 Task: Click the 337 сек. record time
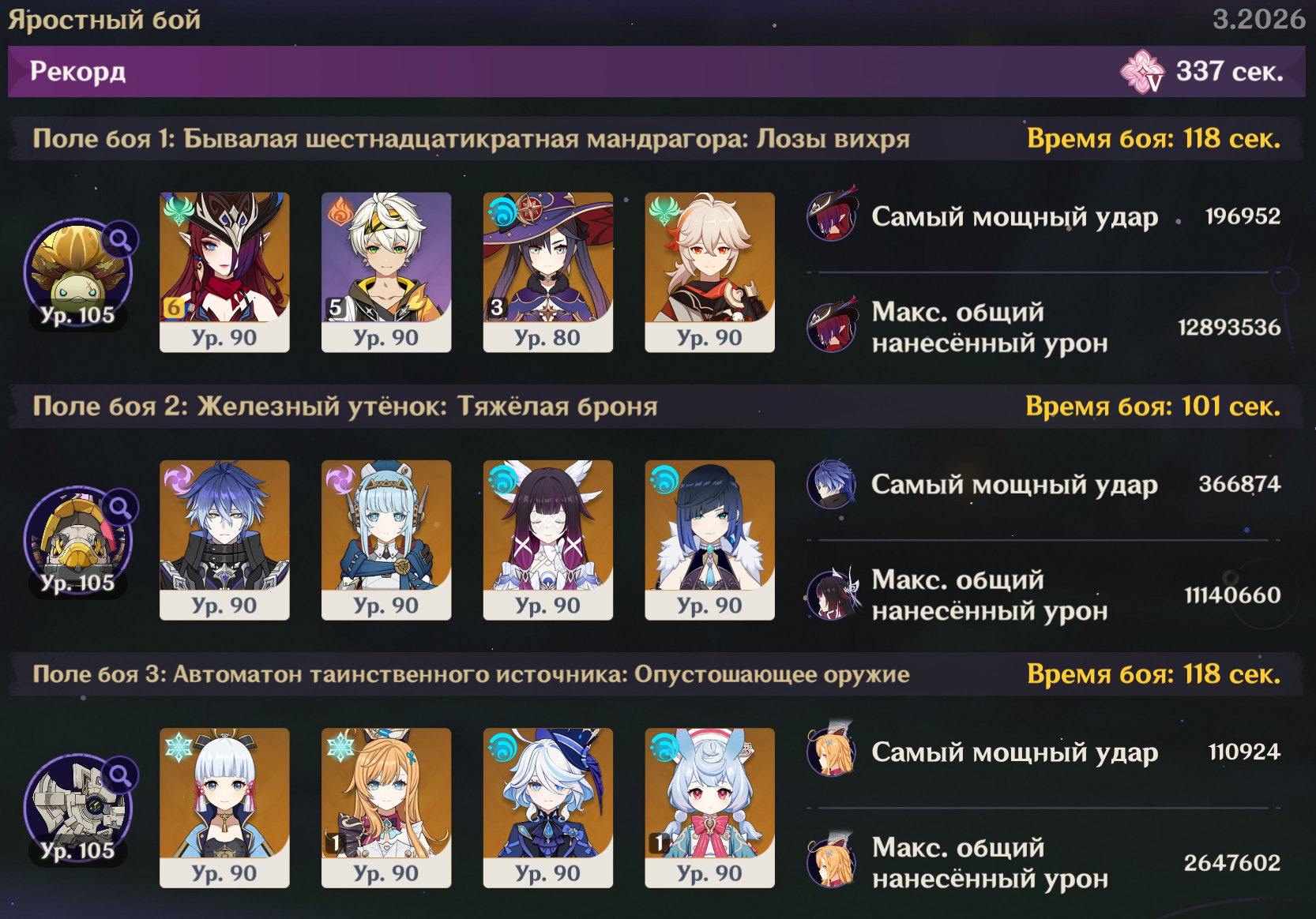tap(1229, 72)
